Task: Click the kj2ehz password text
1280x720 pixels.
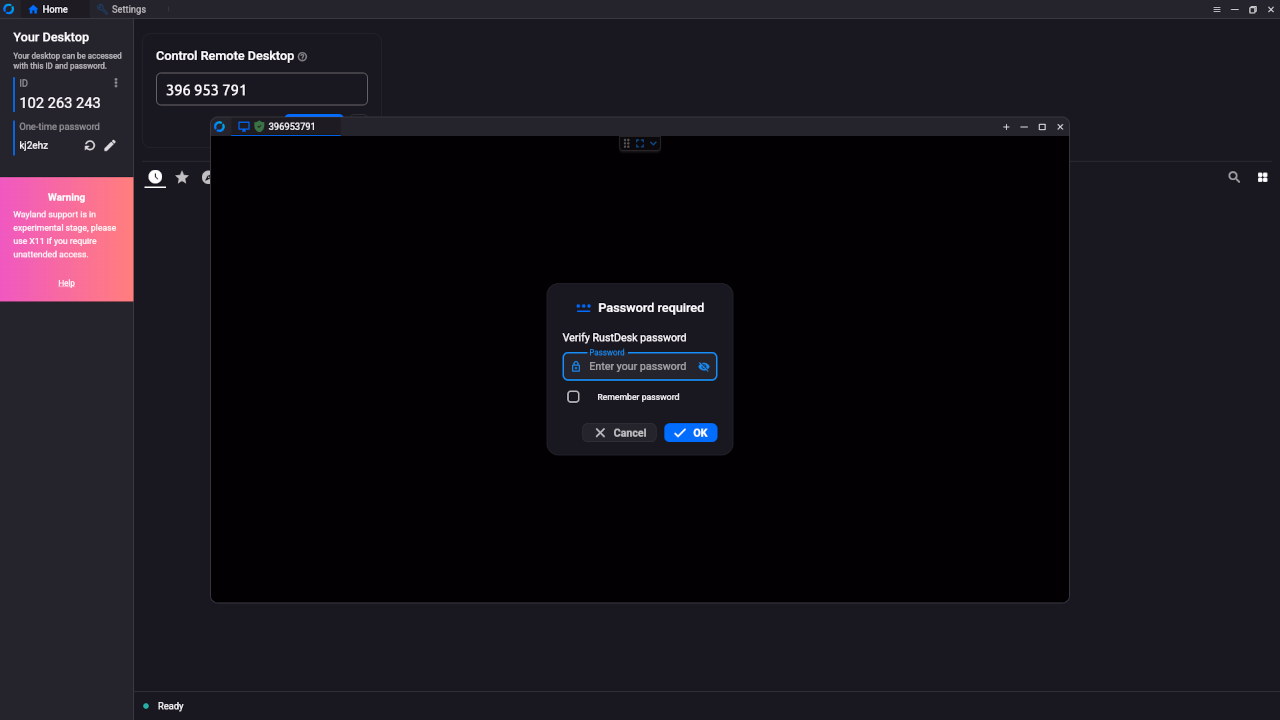Action: click(x=34, y=146)
